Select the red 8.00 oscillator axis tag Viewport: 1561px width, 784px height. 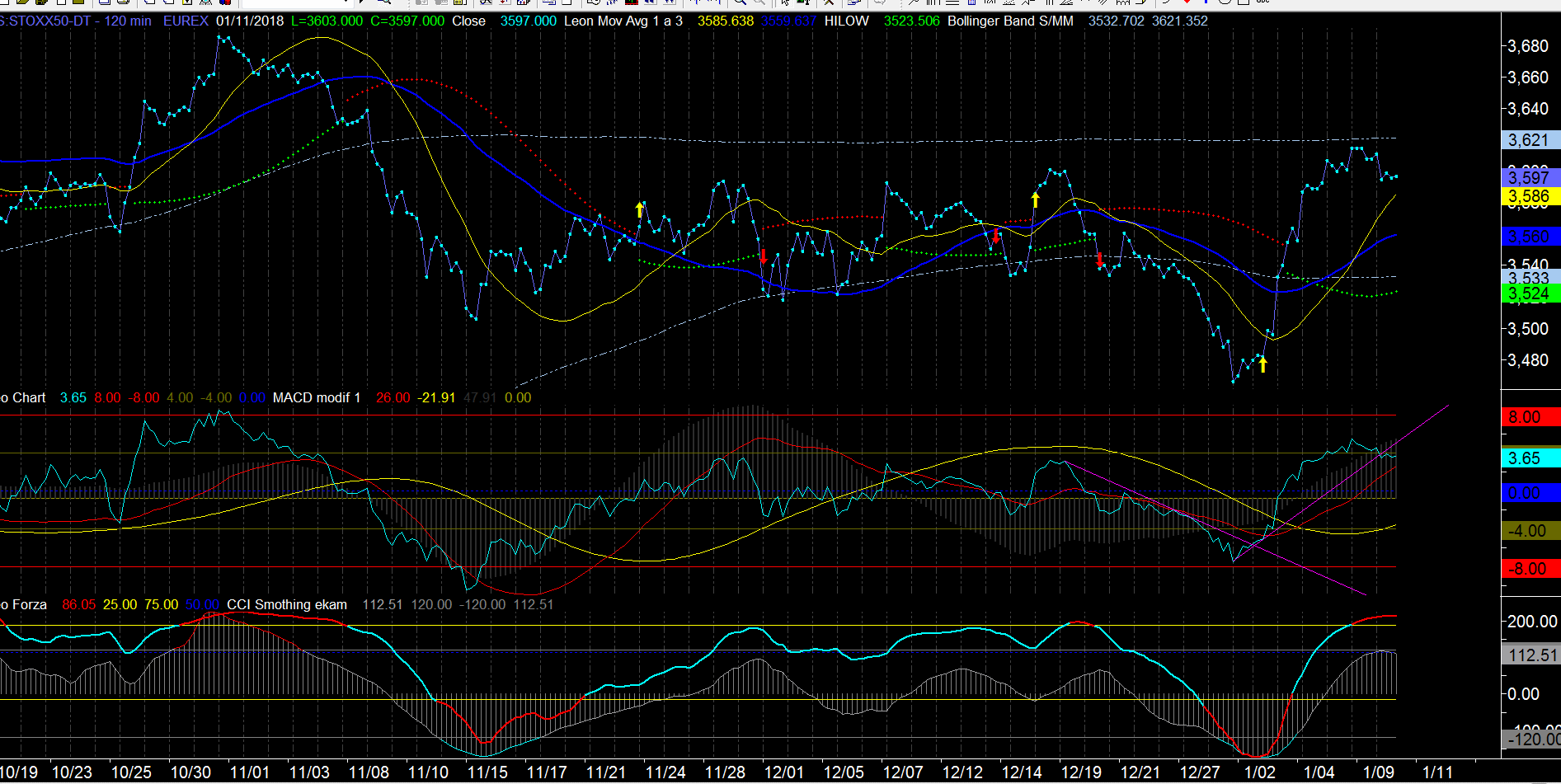pyautogui.click(x=1531, y=417)
